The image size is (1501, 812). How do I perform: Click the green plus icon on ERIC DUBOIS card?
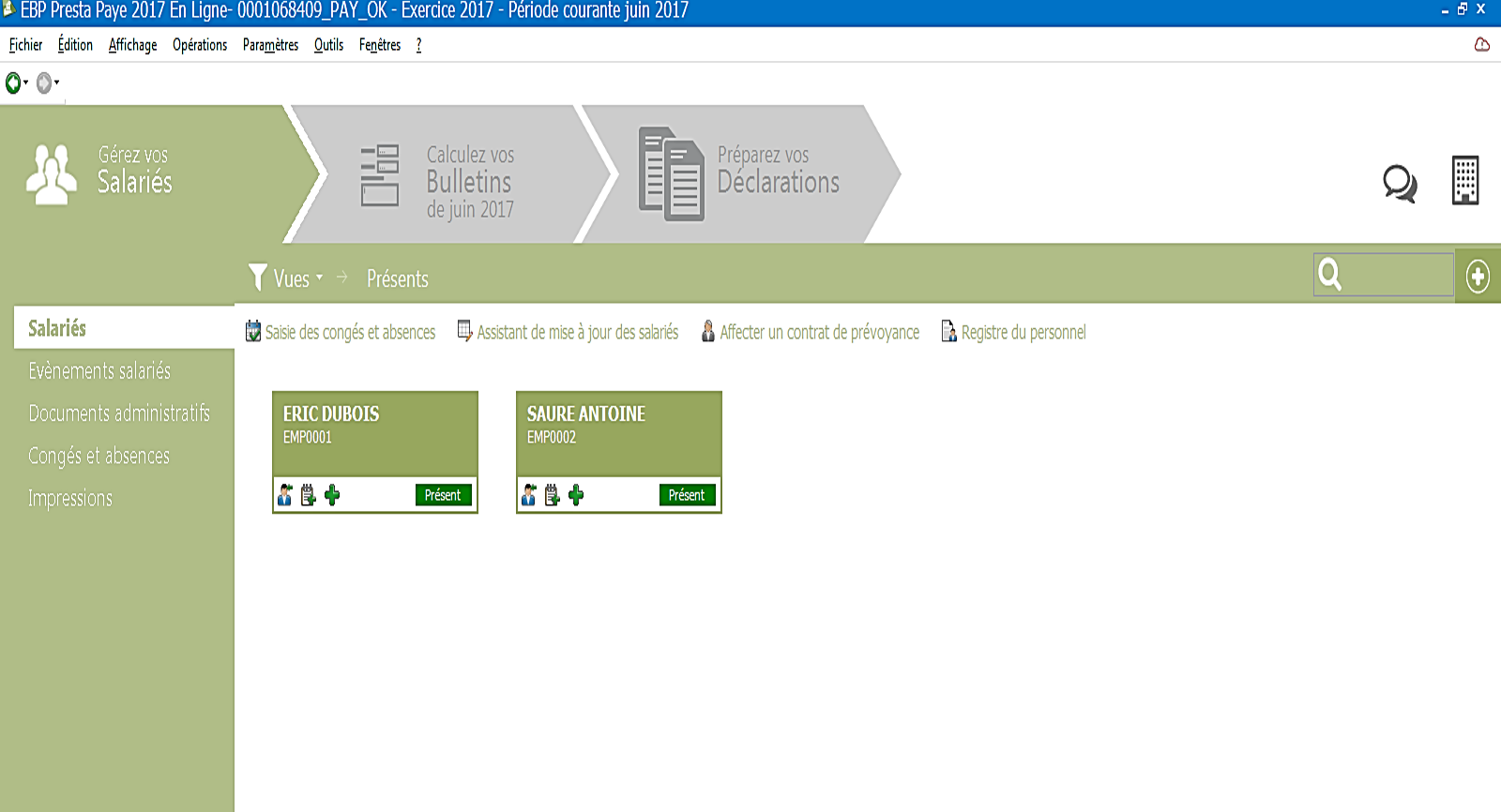point(332,495)
